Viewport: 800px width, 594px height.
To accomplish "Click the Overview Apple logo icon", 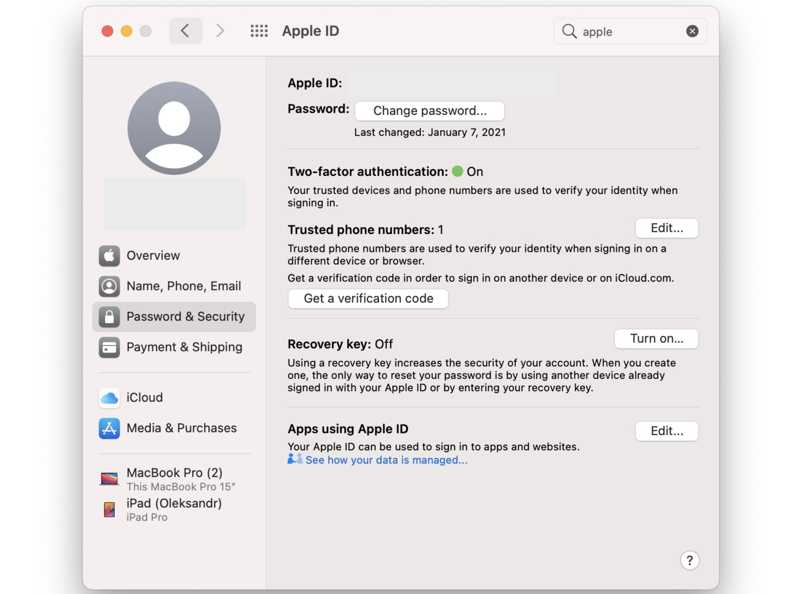I will coord(109,256).
